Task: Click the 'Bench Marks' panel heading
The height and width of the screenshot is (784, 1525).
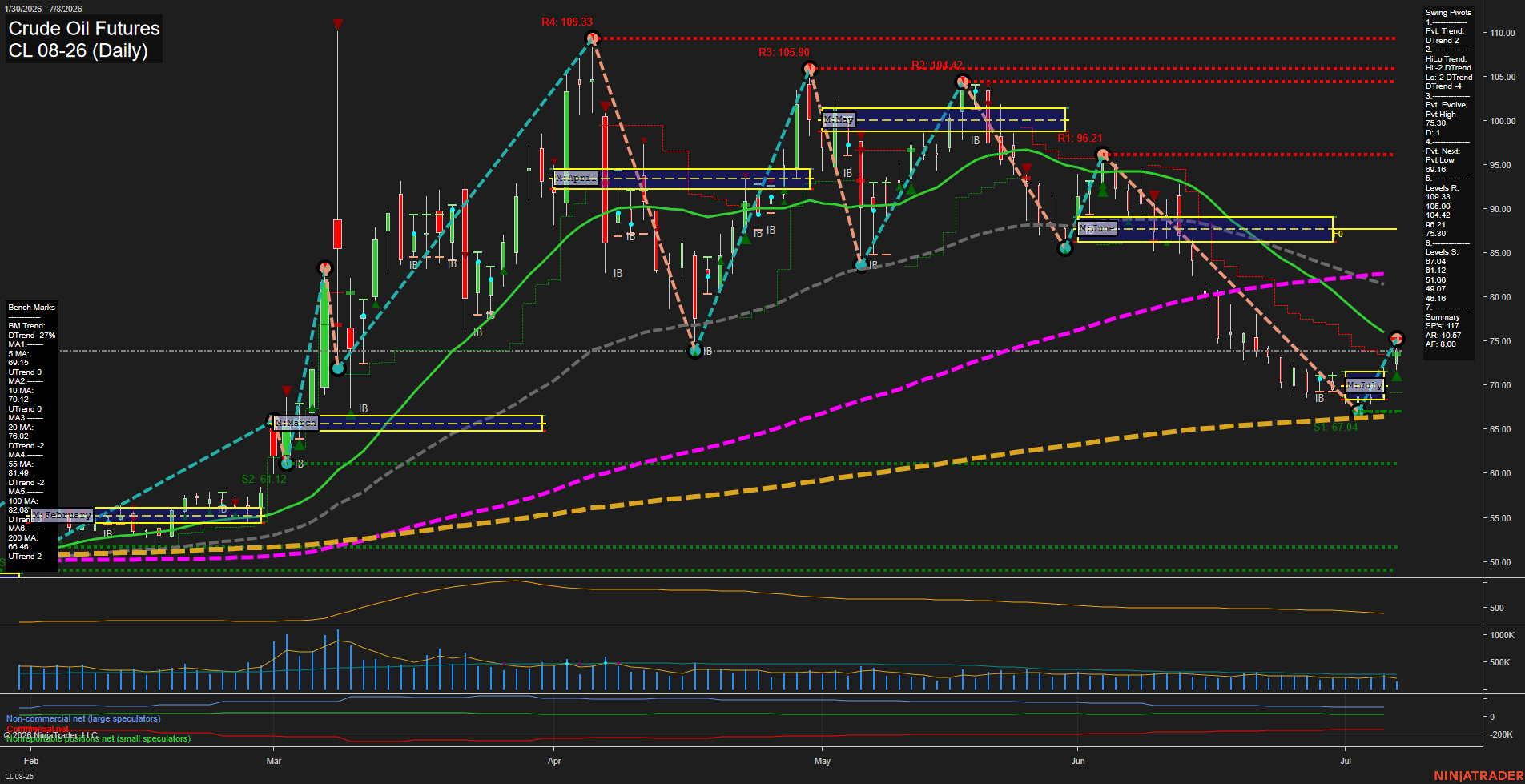Action: coord(31,308)
